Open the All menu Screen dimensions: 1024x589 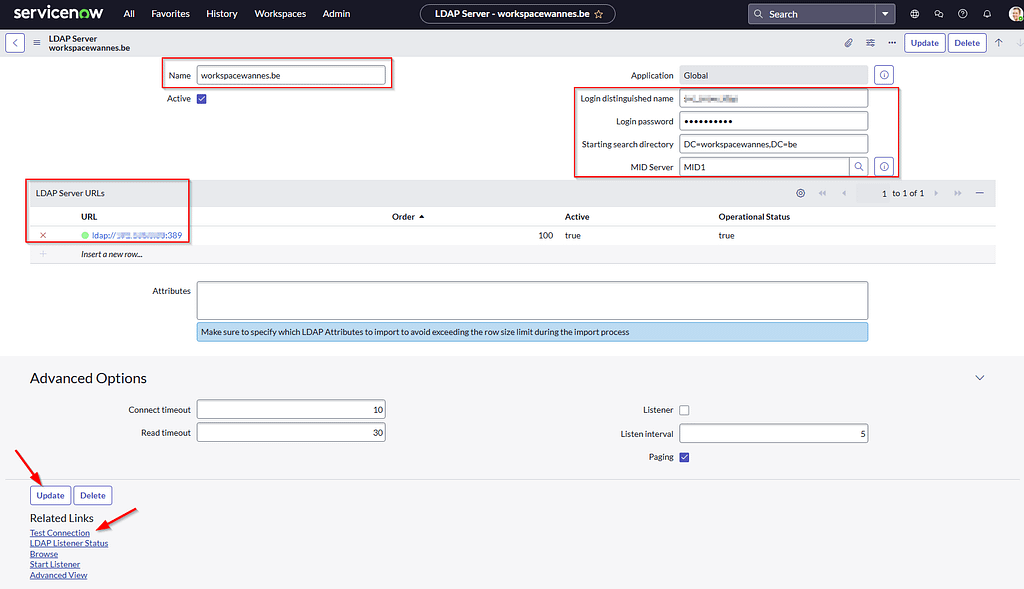coord(129,14)
